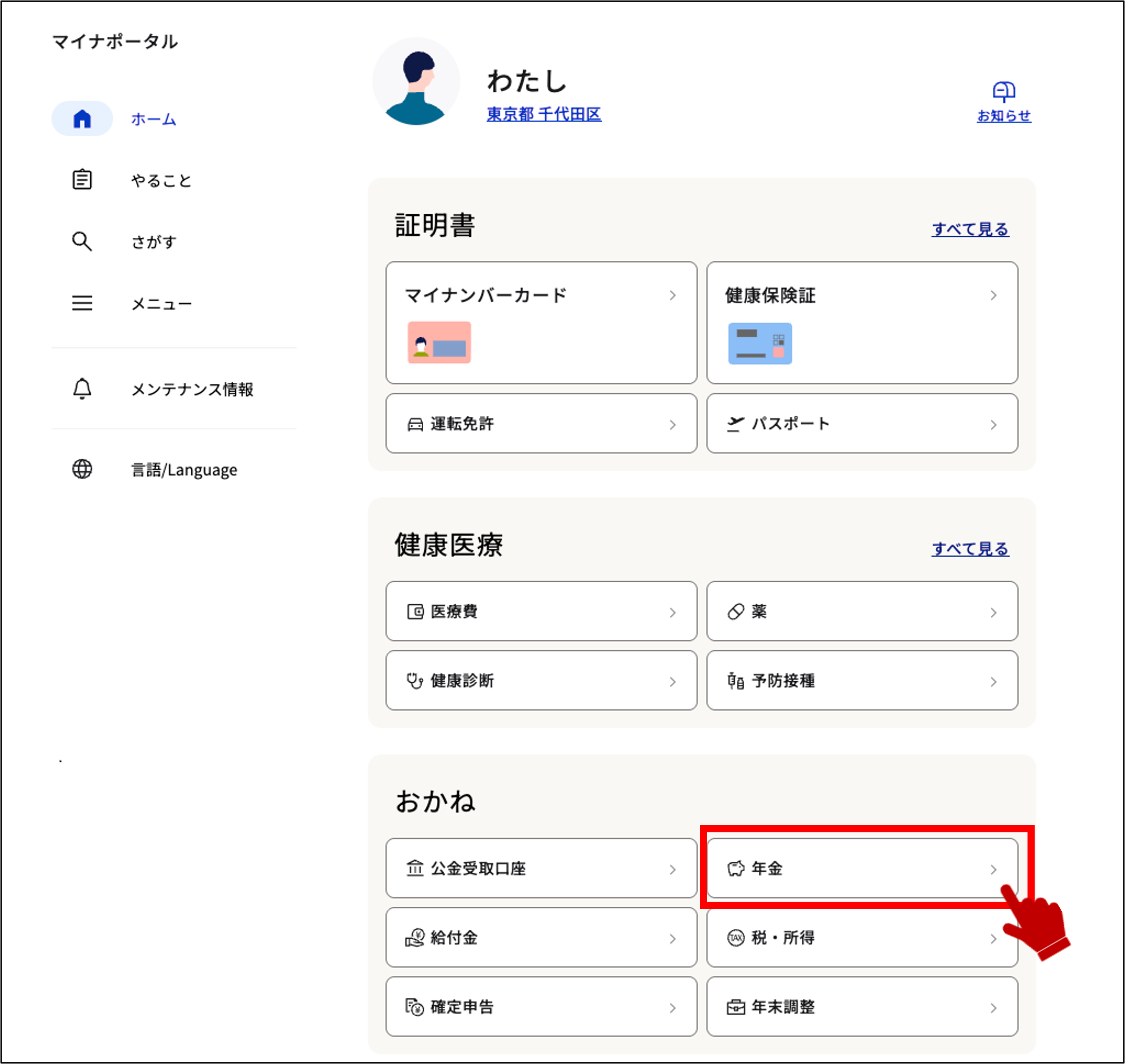Click the パスポート label text

(x=791, y=424)
